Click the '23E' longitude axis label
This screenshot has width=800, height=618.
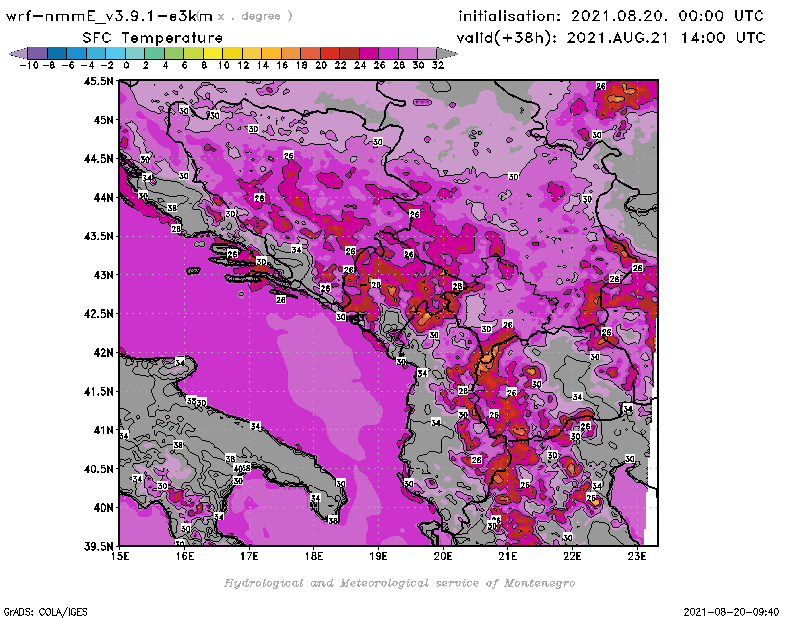(x=637, y=556)
